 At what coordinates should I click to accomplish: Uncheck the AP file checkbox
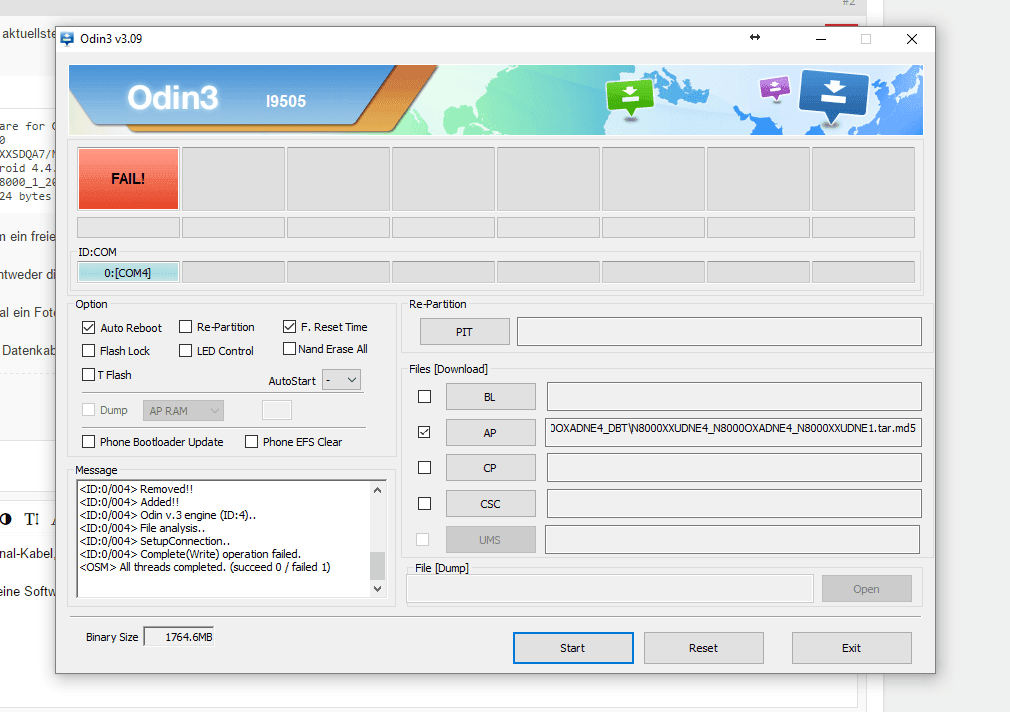tap(424, 432)
